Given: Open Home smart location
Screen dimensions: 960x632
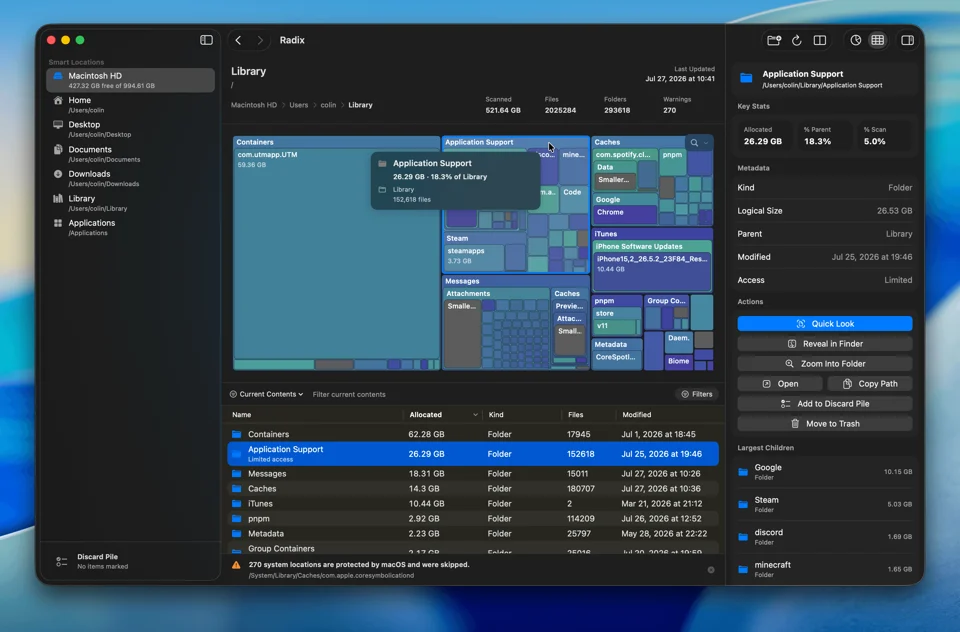Looking at the screenshot, I should (130, 105).
